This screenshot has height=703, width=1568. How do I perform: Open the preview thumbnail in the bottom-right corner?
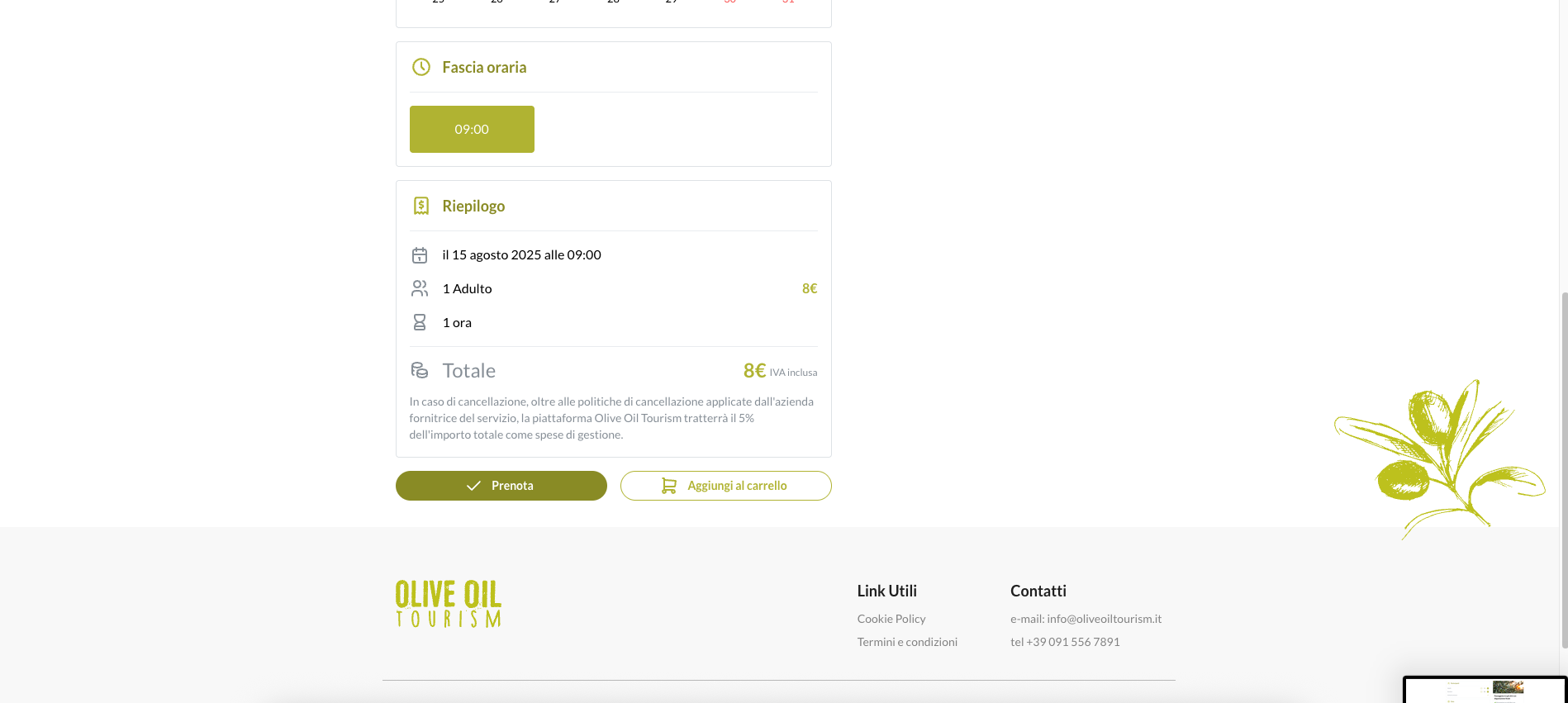click(x=1485, y=691)
